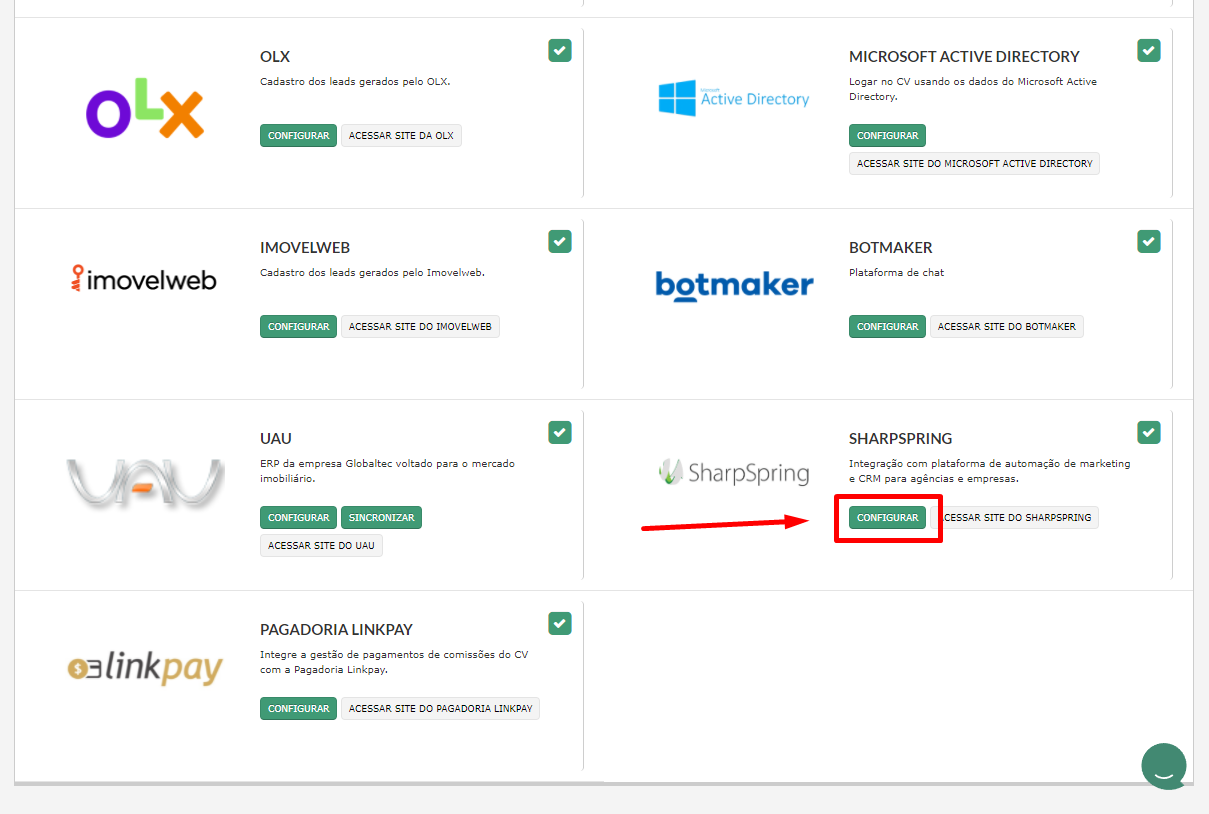Toggle the Pagadoria Linkpay checkbox
The width and height of the screenshot is (1209, 814).
point(560,623)
